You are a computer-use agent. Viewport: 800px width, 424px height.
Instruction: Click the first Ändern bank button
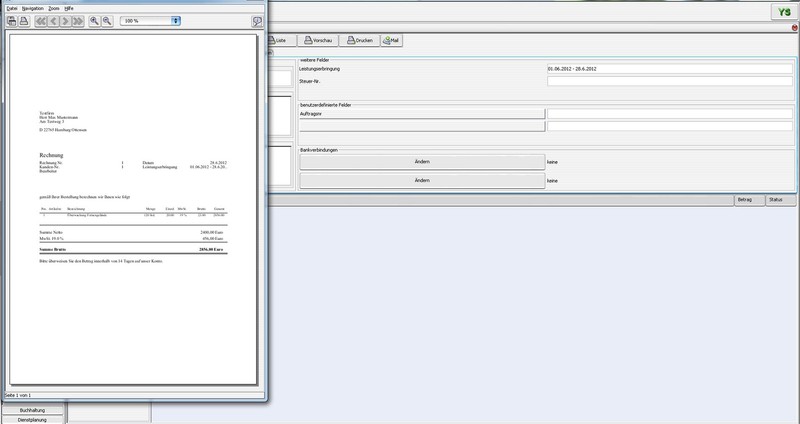pyautogui.click(x=422, y=162)
